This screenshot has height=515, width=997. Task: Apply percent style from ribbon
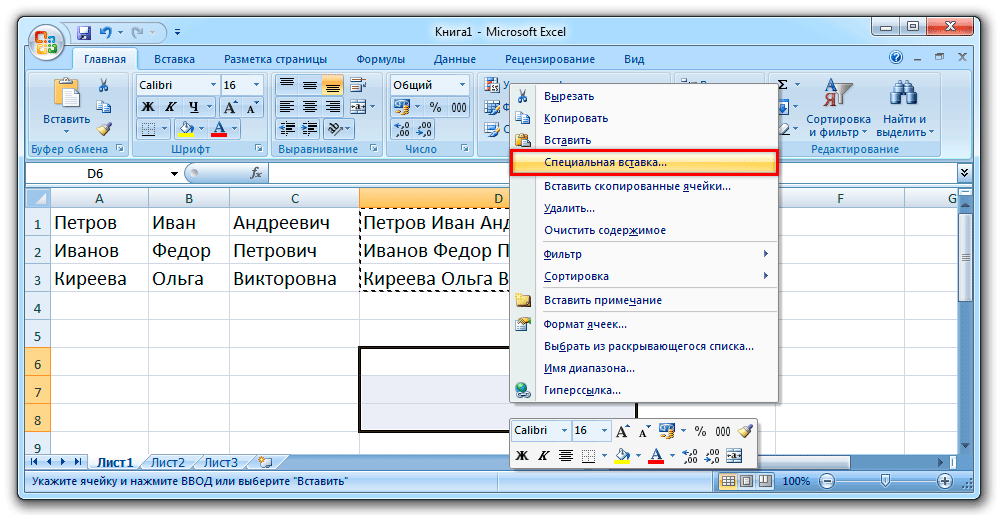click(436, 107)
